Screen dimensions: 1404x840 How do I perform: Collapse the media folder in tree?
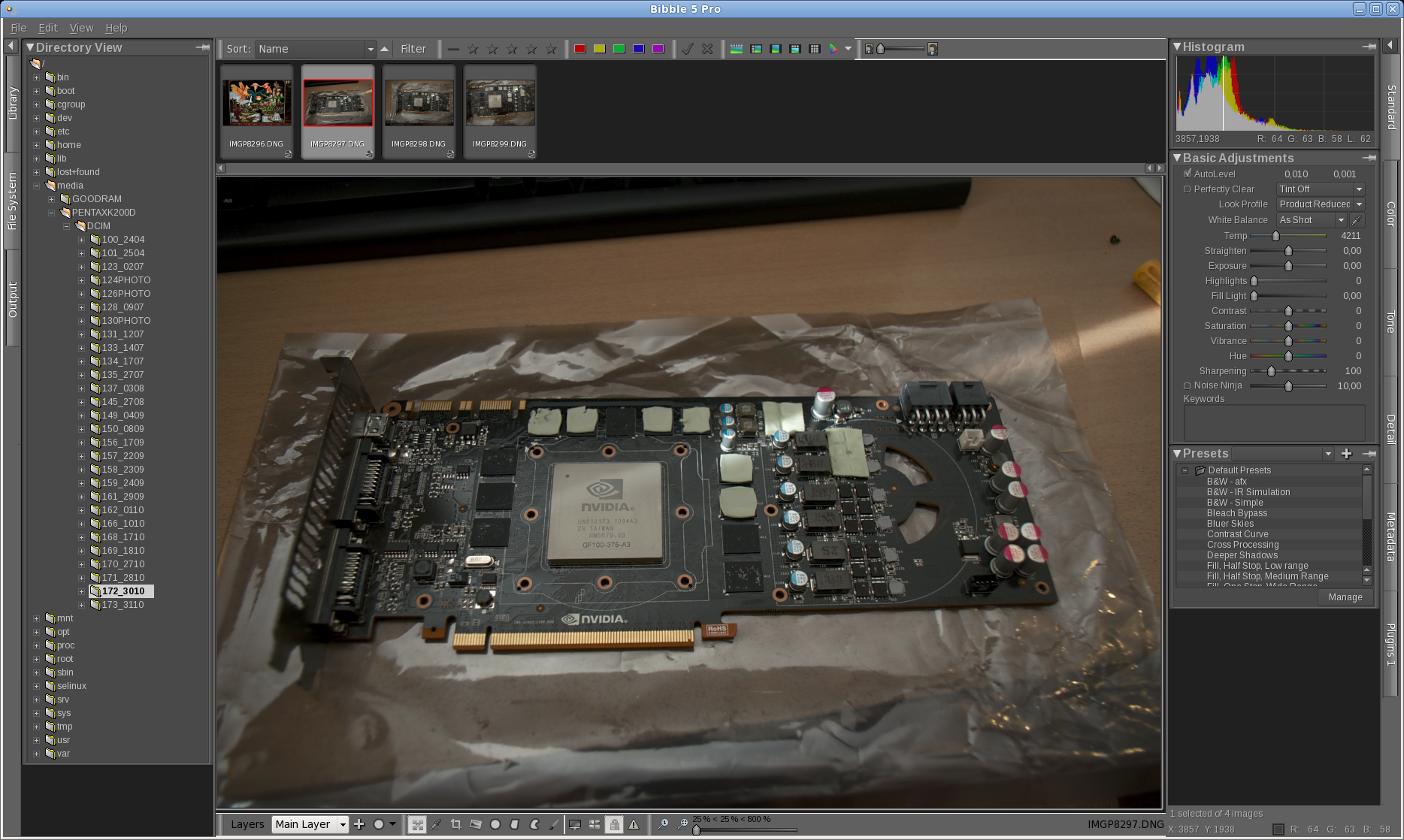(x=36, y=186)
